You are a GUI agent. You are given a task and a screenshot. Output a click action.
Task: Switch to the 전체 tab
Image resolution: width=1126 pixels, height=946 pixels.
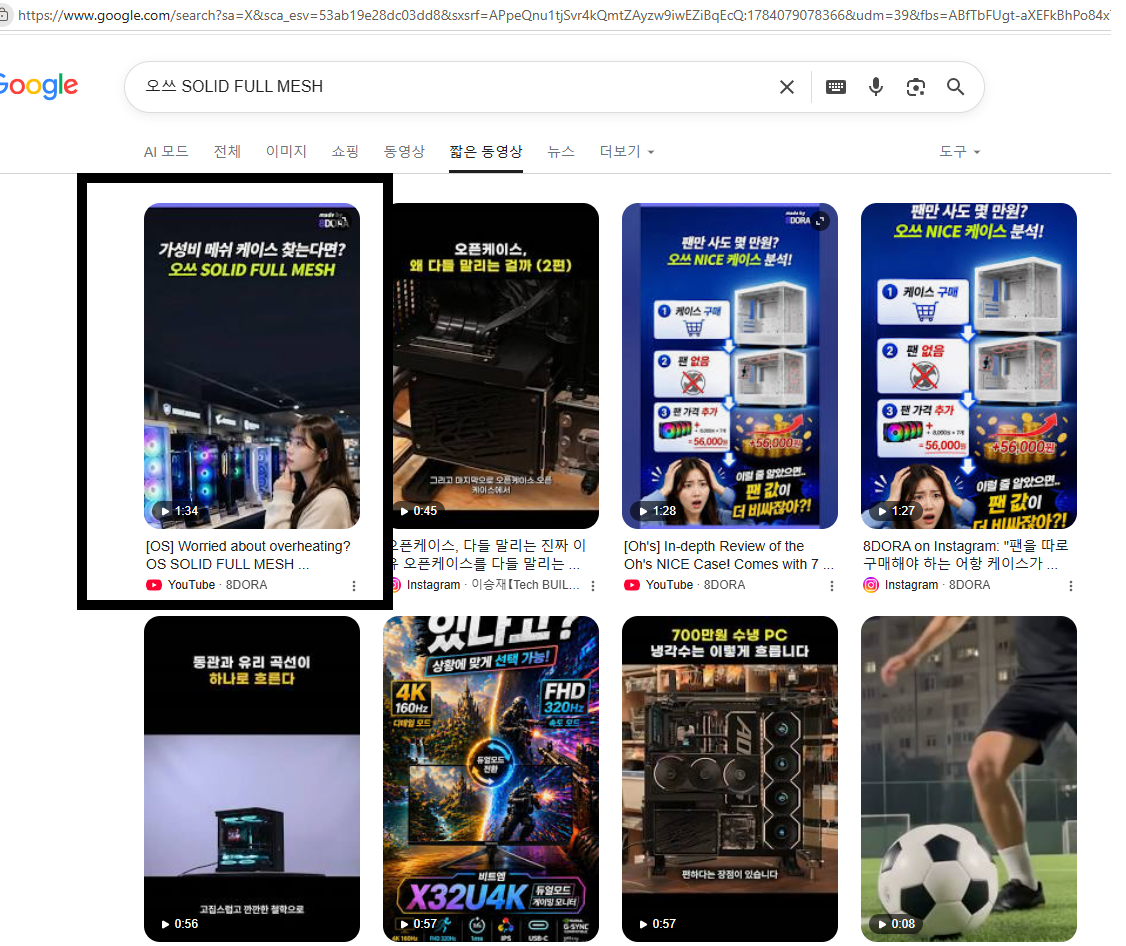(227, 152)
